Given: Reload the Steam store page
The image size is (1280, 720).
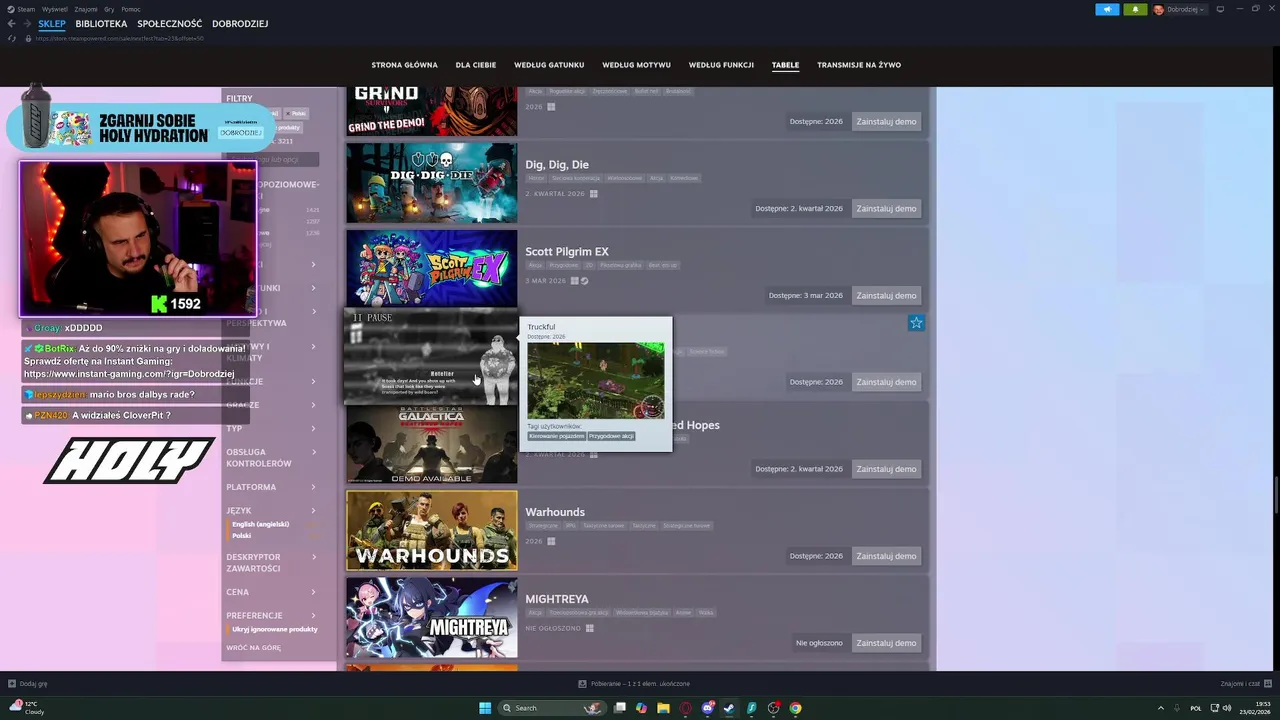Looking at the screenshot, I should click(12, 38).
